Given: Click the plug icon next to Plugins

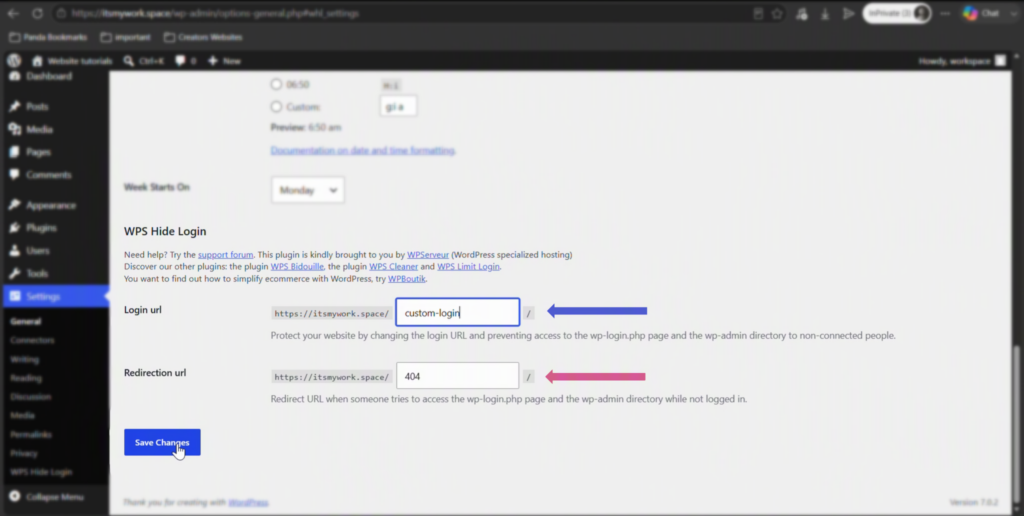Looking at the screenshot, I should coord(14,228).
